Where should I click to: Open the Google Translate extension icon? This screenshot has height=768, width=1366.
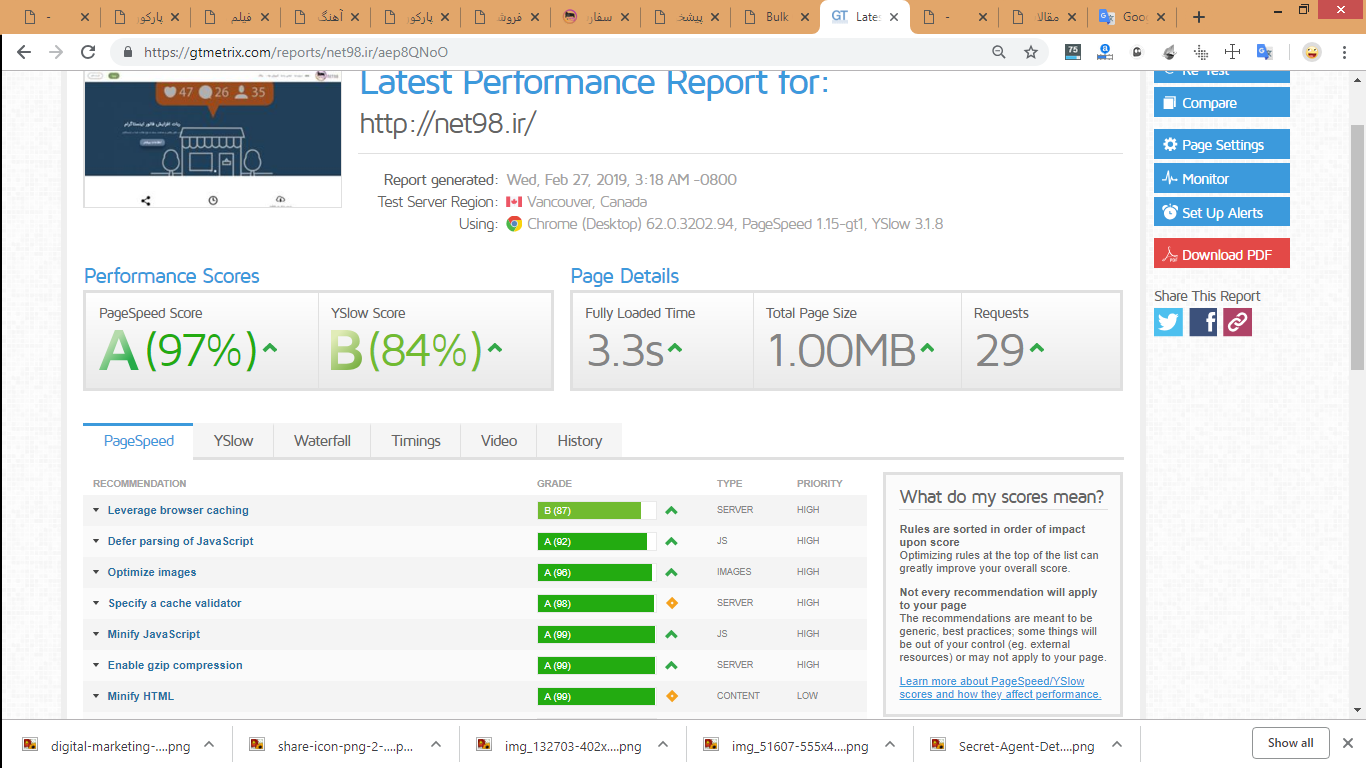click(1264, 52)
